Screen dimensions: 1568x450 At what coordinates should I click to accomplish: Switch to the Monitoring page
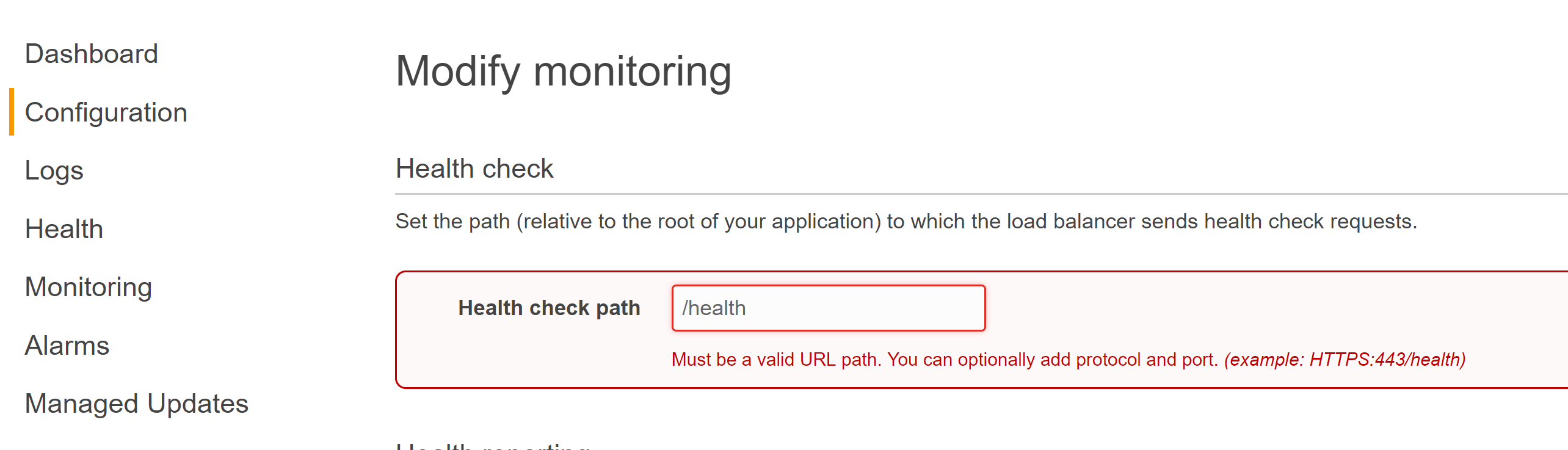point(89,287)
